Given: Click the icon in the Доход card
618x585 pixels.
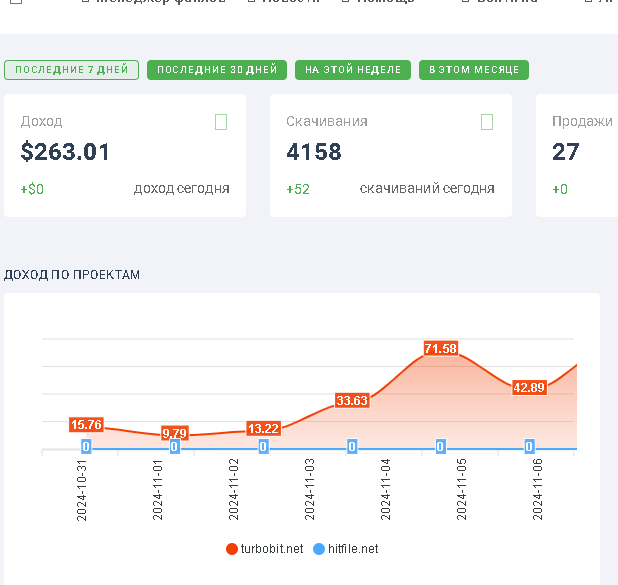Looking at the screenshot, I should pyautogui.click(x=221, y=122).
